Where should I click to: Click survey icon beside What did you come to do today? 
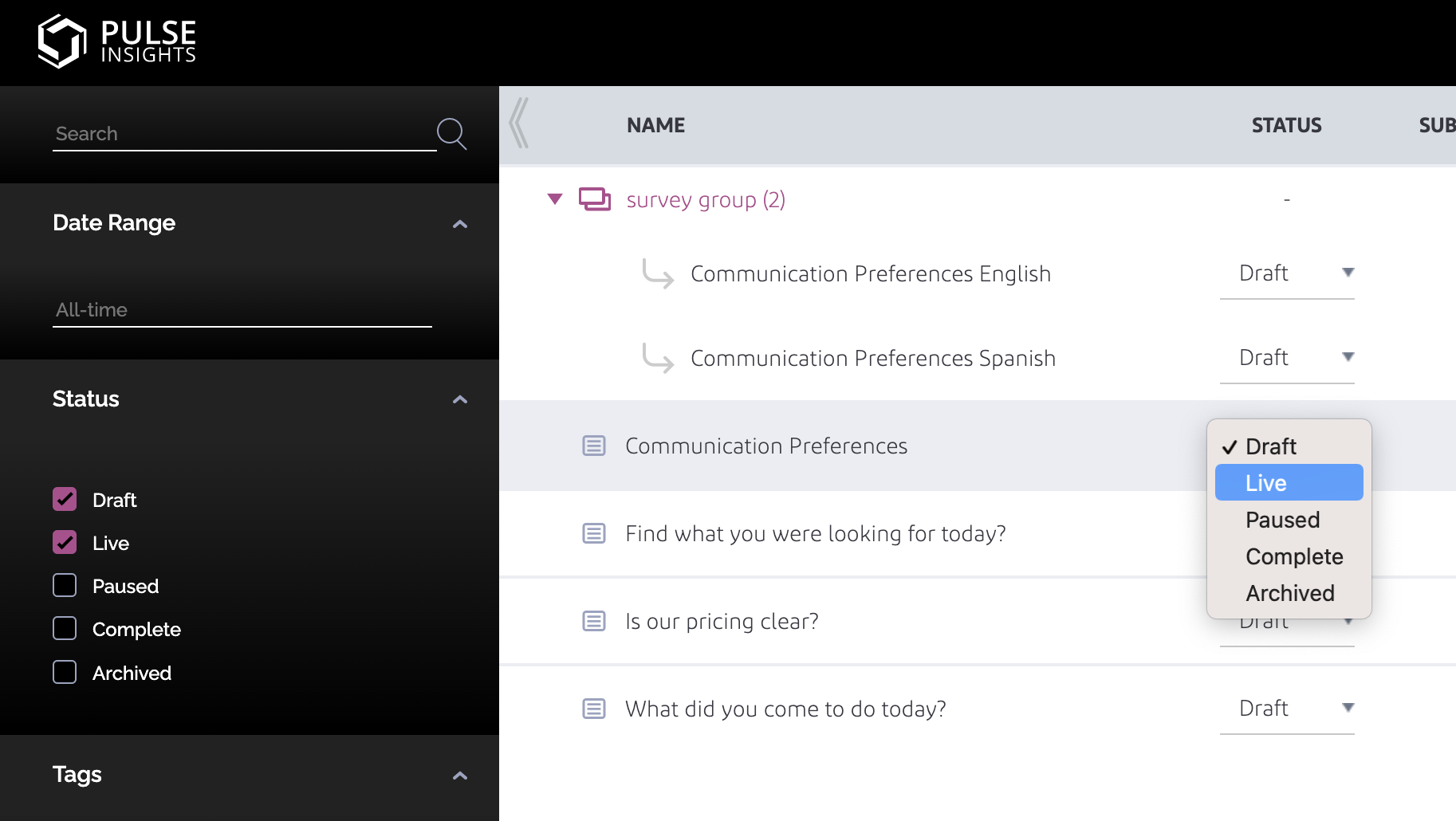(594, 709)
